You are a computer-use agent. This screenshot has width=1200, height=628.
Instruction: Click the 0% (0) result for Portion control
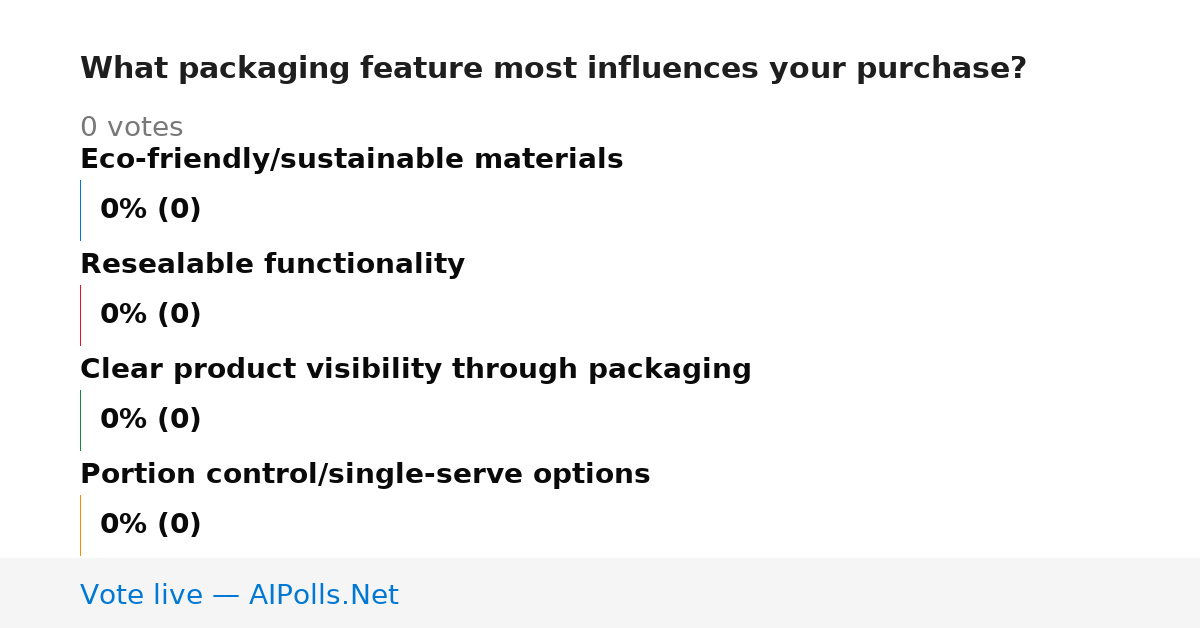pyautogui.click(x=150, y=525)
